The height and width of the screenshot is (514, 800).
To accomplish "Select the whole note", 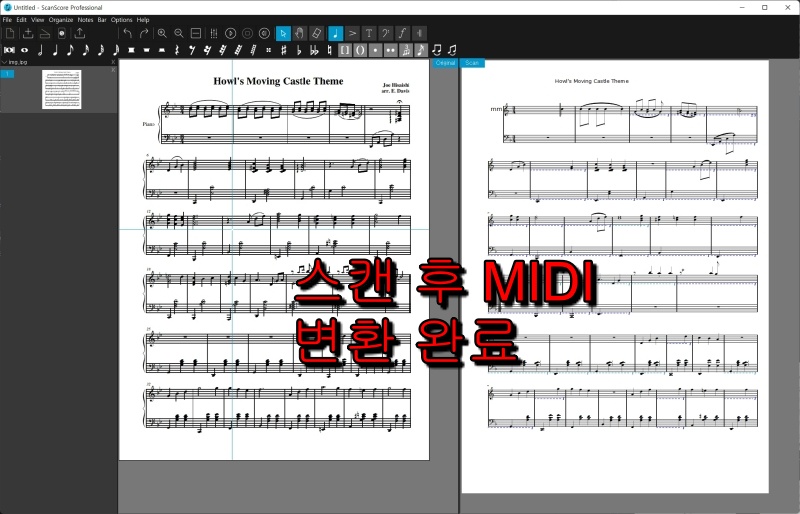I will pos(24,50).
